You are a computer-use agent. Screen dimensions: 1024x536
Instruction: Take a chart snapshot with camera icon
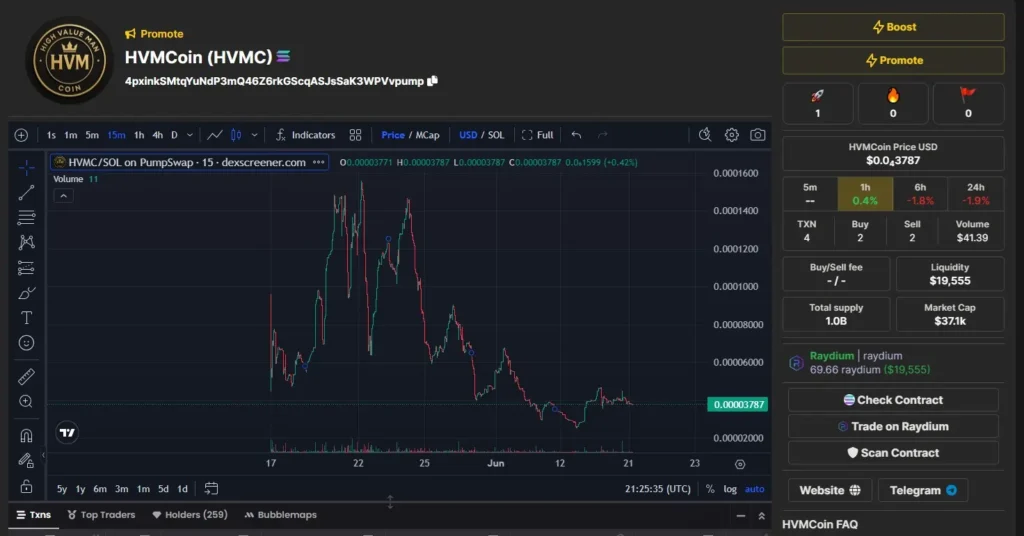click(x=758, y=135)
